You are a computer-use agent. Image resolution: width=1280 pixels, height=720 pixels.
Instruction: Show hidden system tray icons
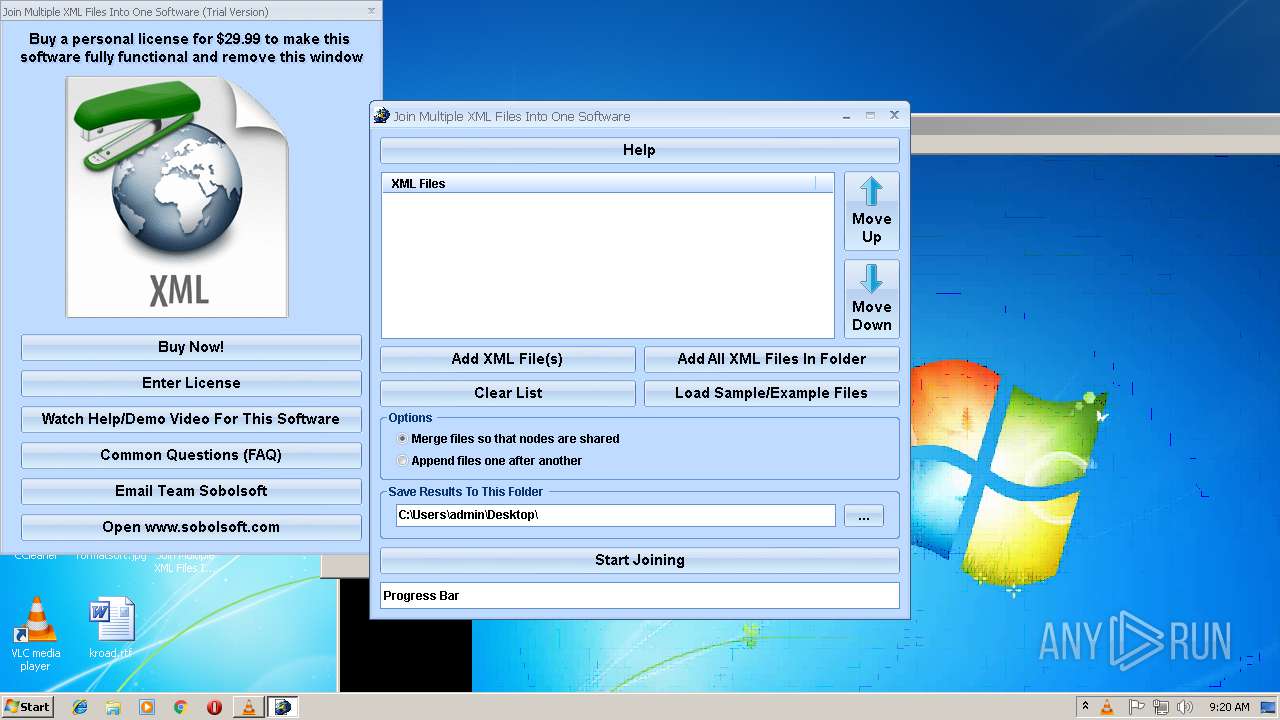click(1085, 707)
